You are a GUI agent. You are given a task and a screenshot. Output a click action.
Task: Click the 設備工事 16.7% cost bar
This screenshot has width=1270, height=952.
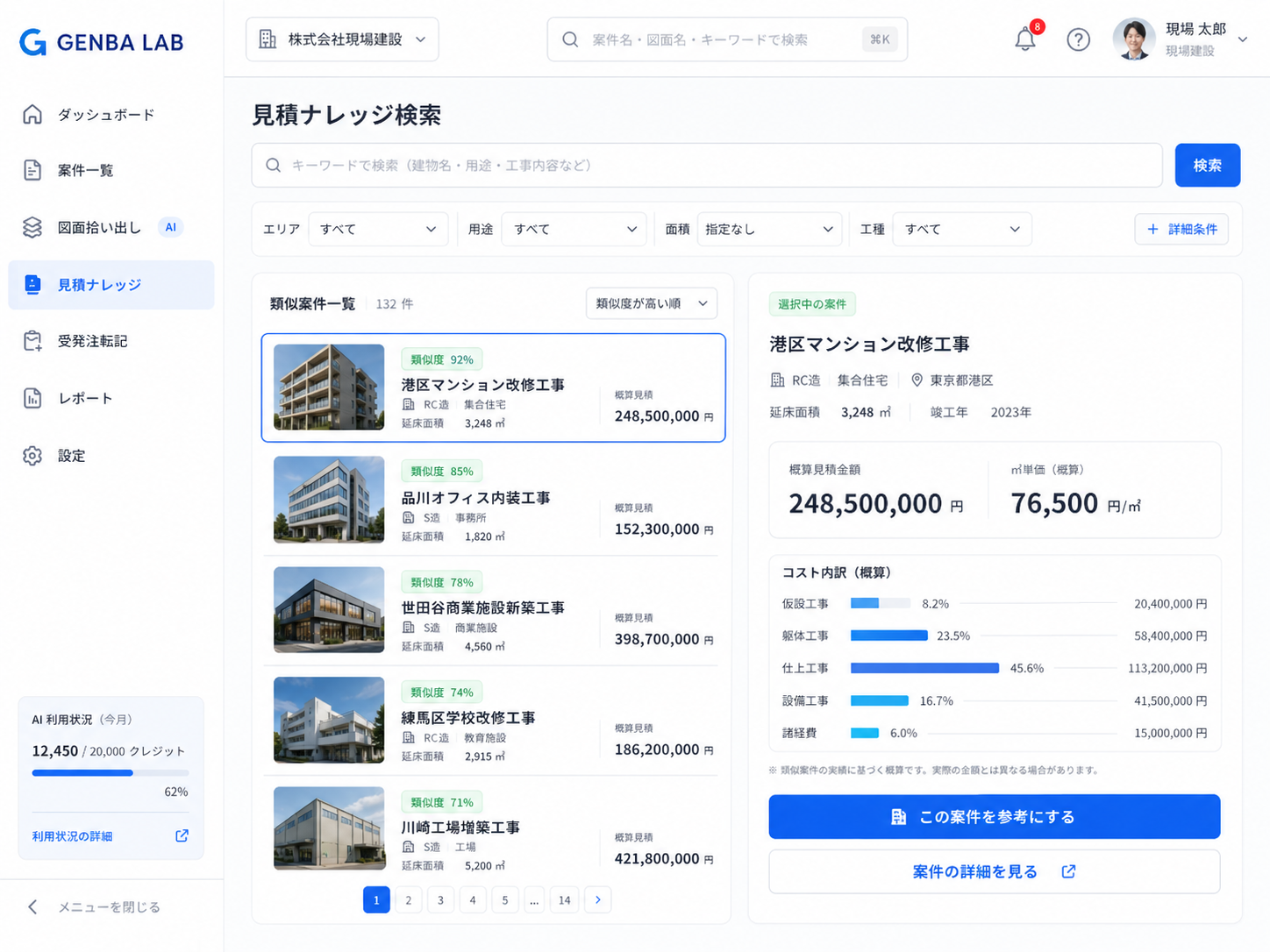tap(880, 700)
